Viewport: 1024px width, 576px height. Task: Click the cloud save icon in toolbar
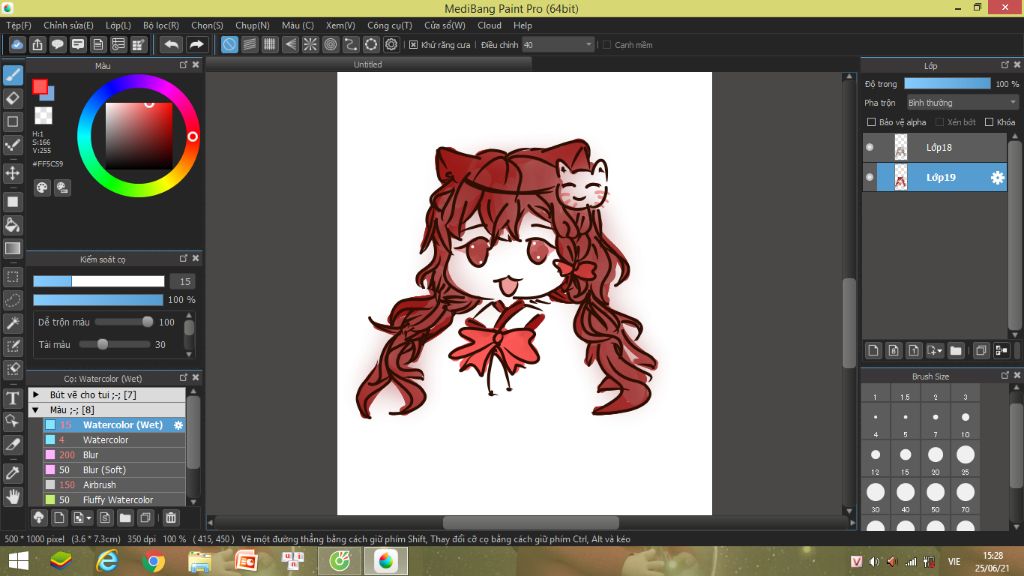coord(17,44)
